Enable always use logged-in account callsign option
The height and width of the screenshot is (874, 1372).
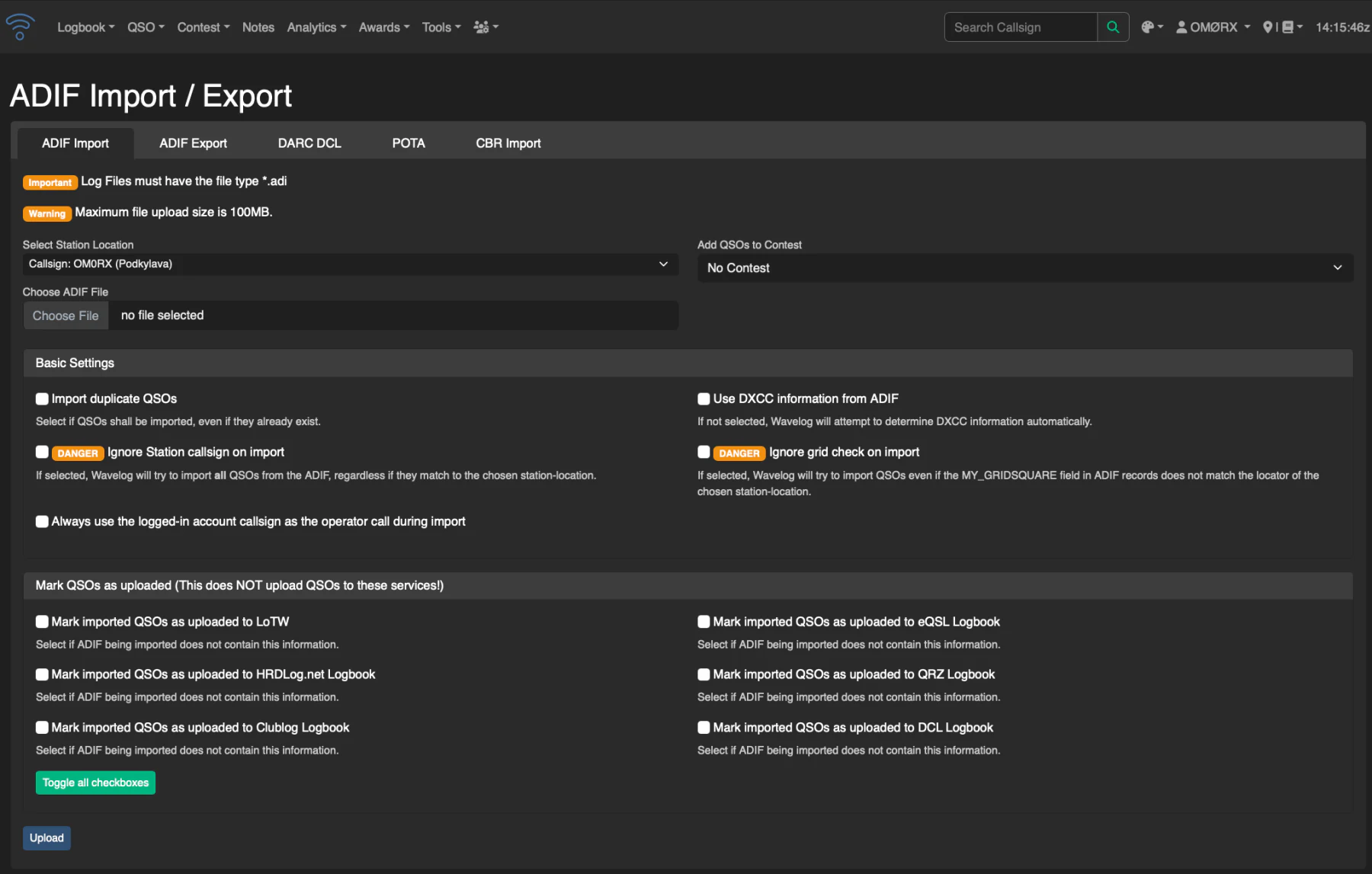42,521
